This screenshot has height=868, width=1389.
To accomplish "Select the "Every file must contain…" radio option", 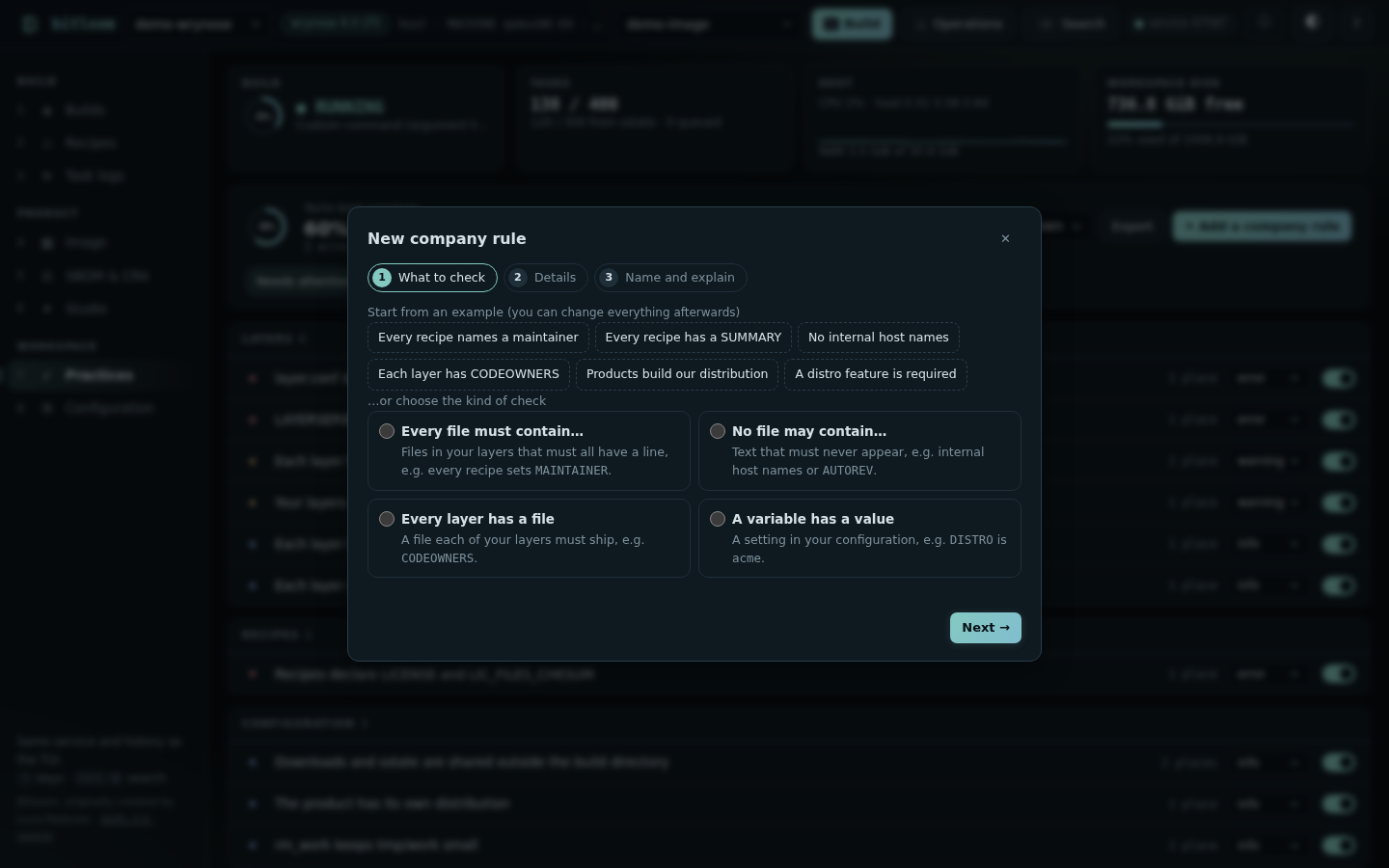I will click(x=387, y=431).
